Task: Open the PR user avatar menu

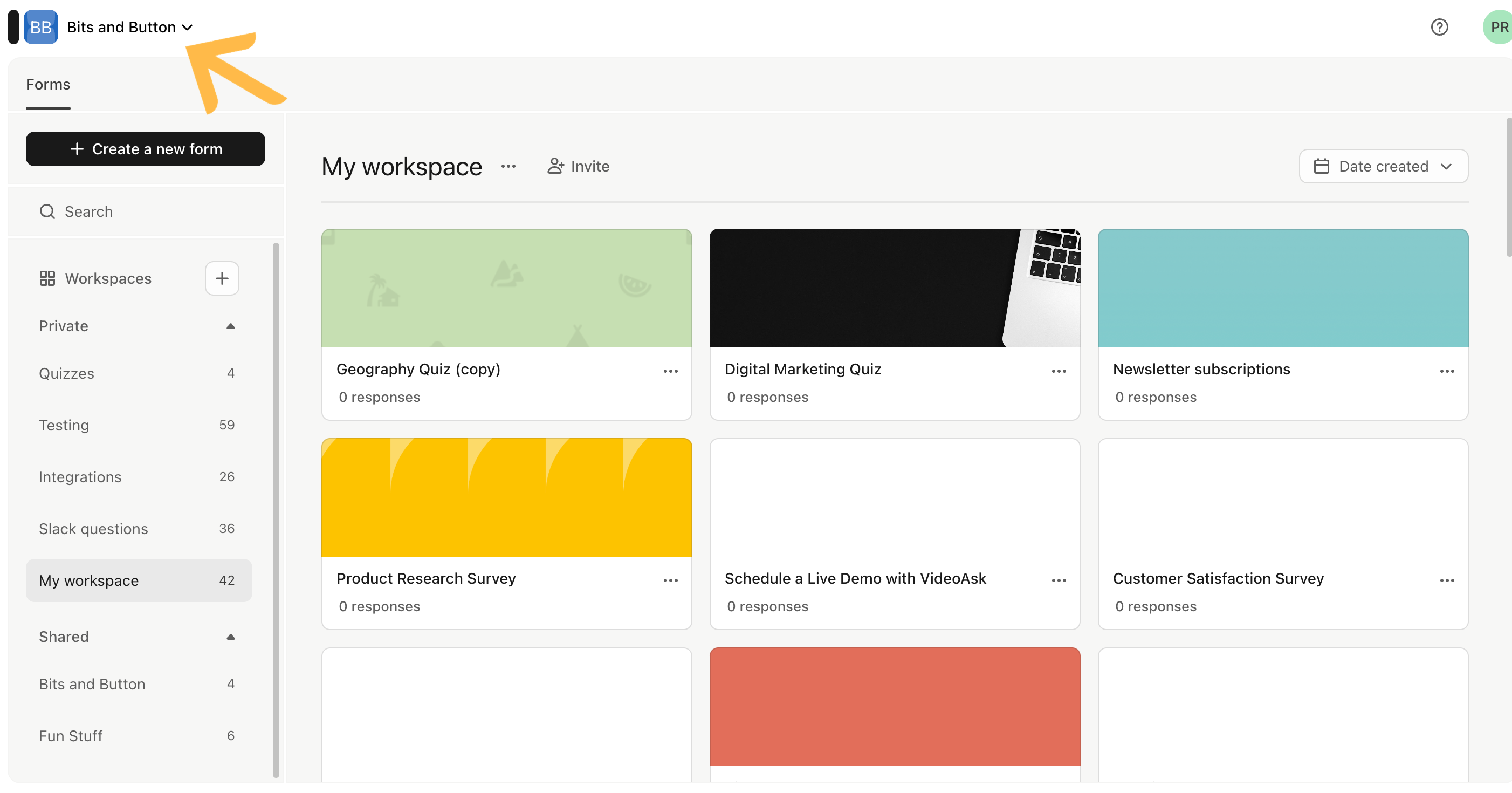Action: pos(1497,27)
